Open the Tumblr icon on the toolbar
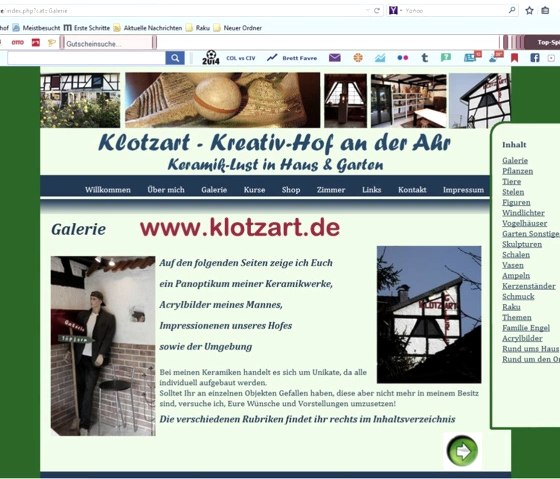Viewport: 560px width, 479px height. coord(425,58)
